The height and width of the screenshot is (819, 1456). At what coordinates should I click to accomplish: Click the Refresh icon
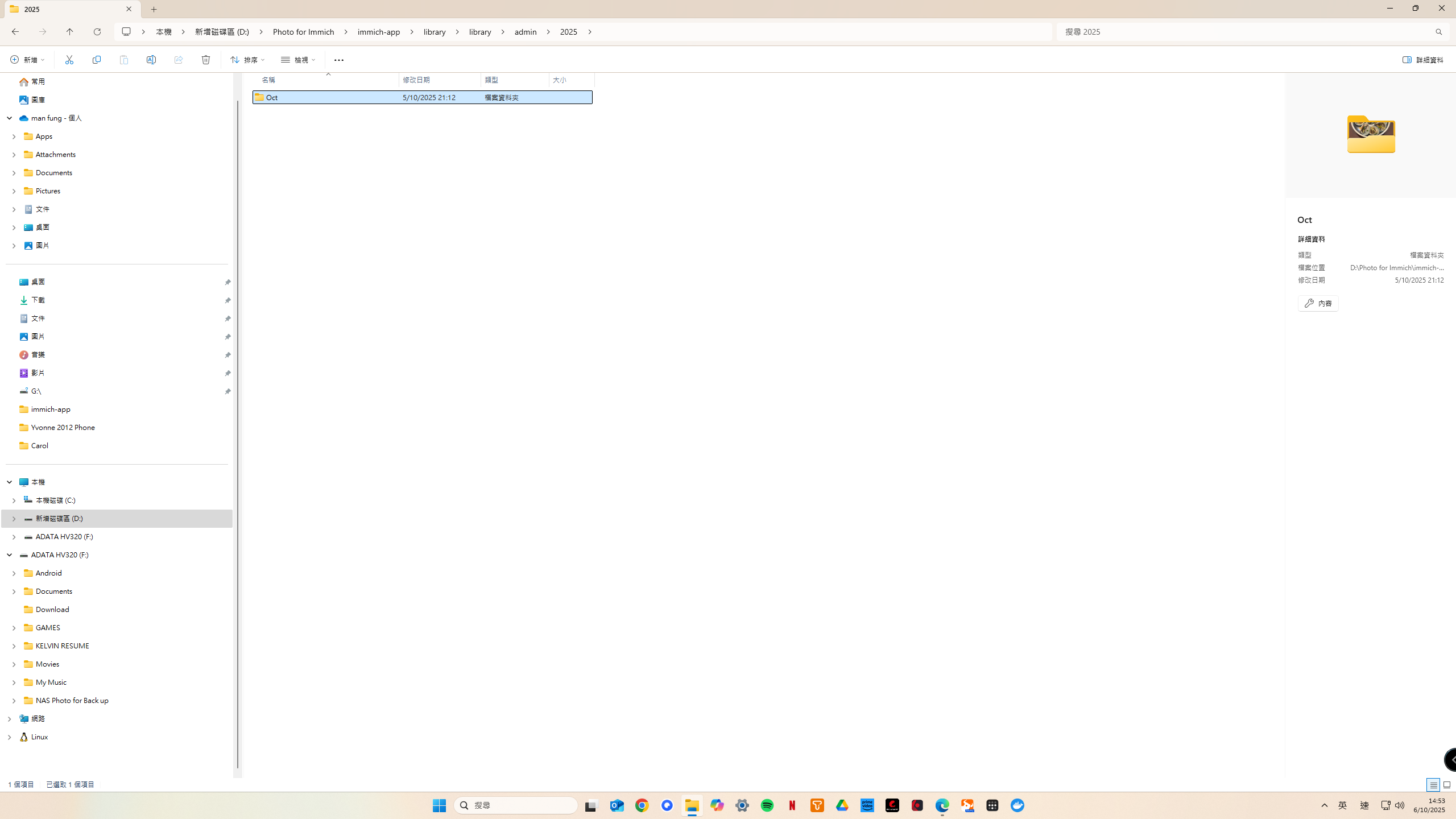pos(97,32)
